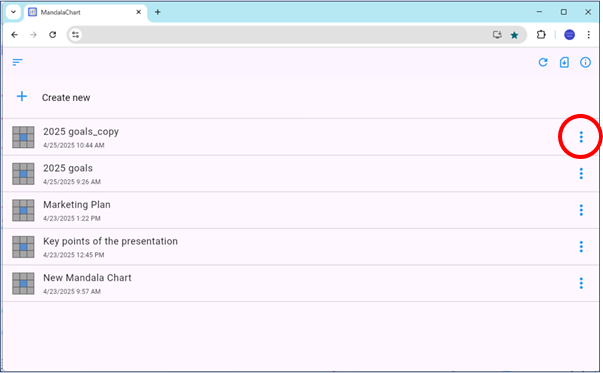Open options menu for 2025 goals

coord(581,173)
